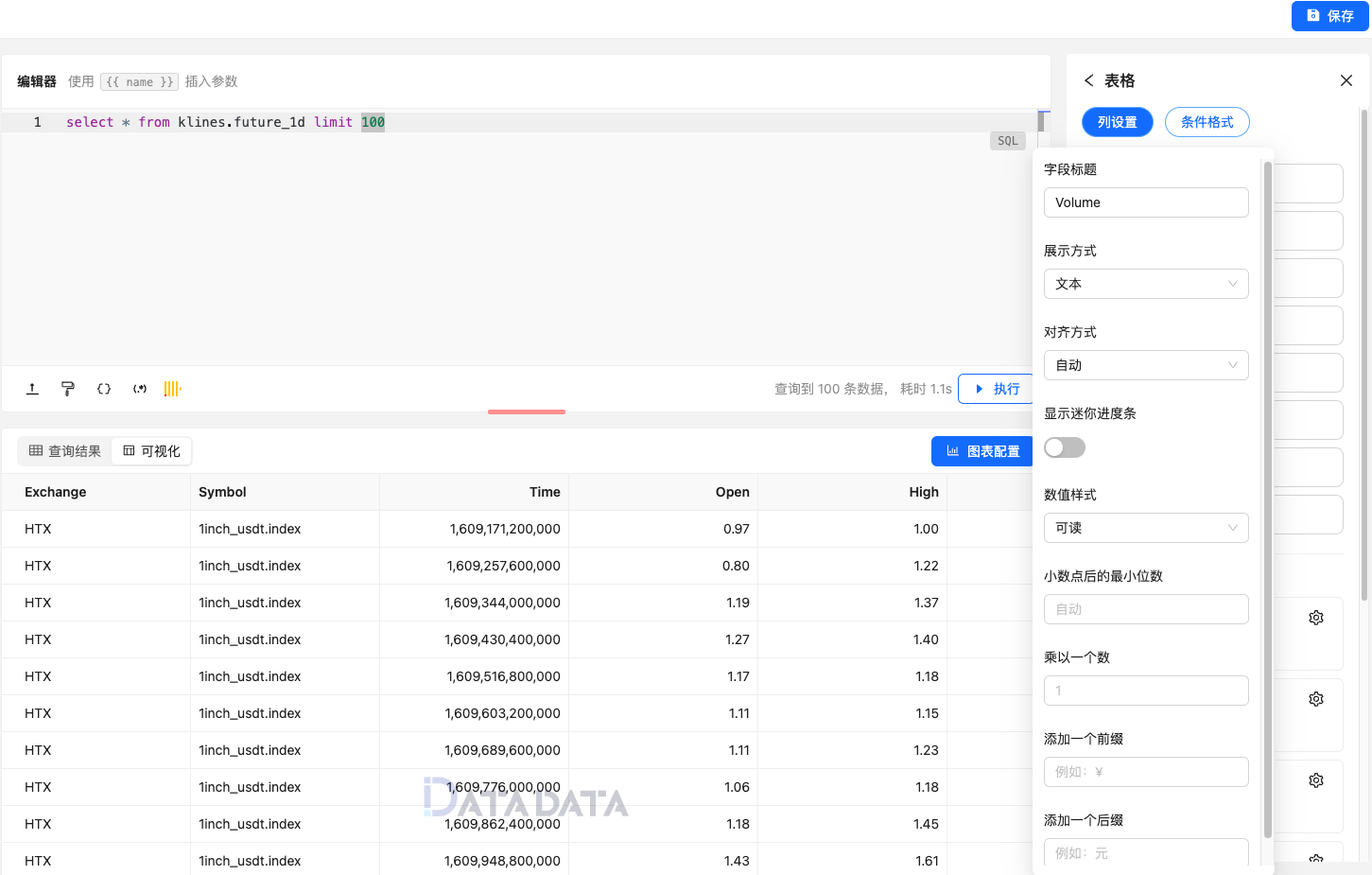Click the (*) parameter icon in editor toolbar
This screenshot has height=875, width=1372.
point(139,388)
